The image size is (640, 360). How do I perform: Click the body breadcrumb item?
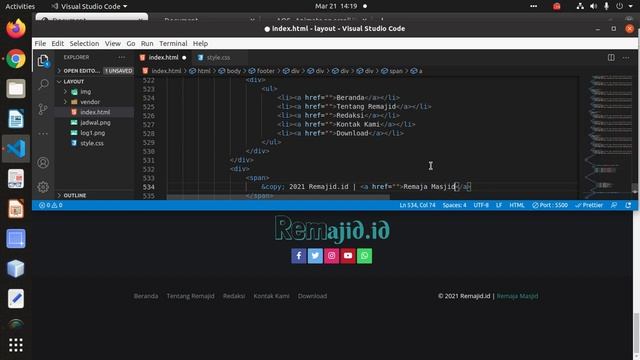[x=230, y=71]
